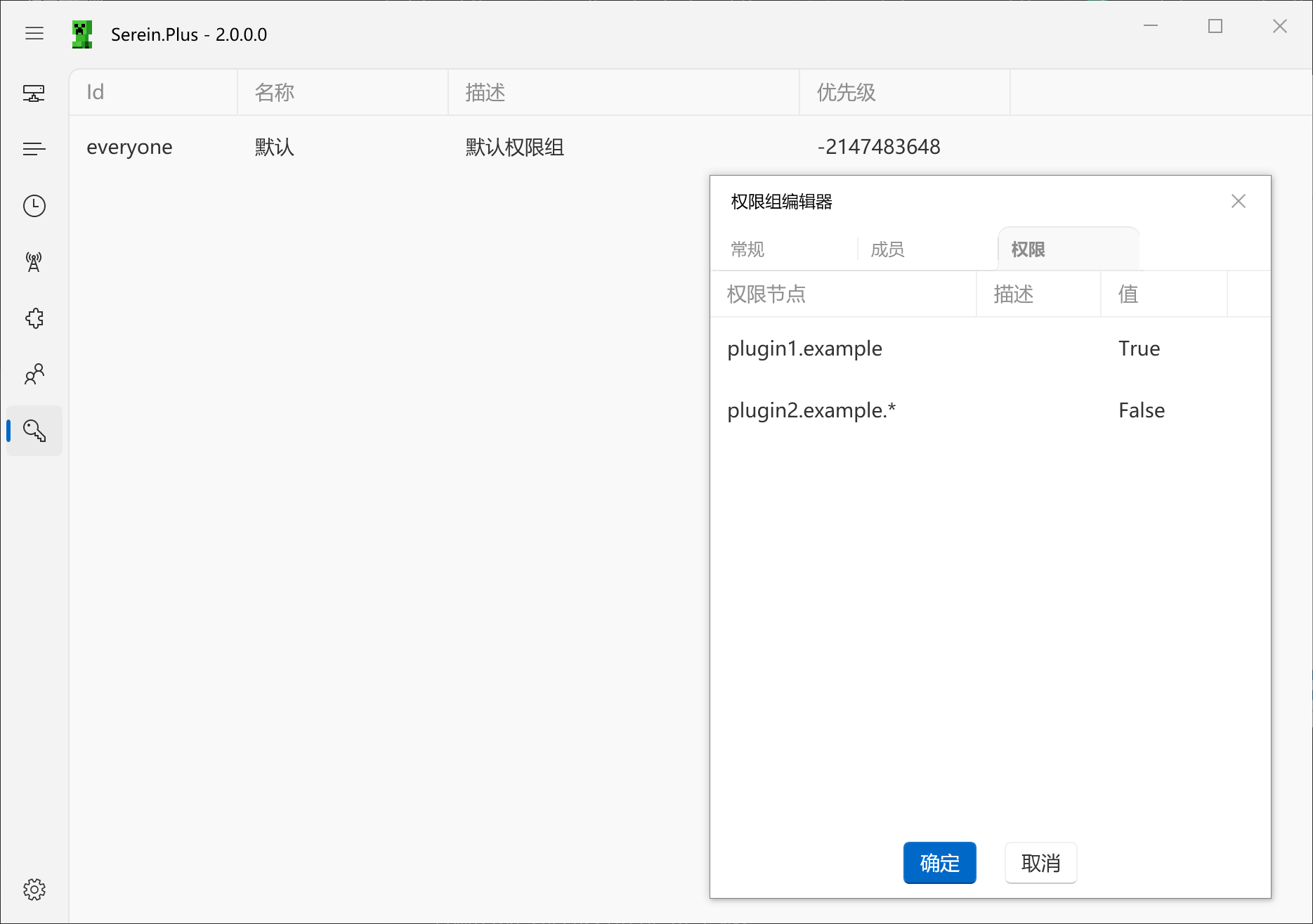
Task: Sort by the 权限节点 column header
Action: [x=843, y=294]
